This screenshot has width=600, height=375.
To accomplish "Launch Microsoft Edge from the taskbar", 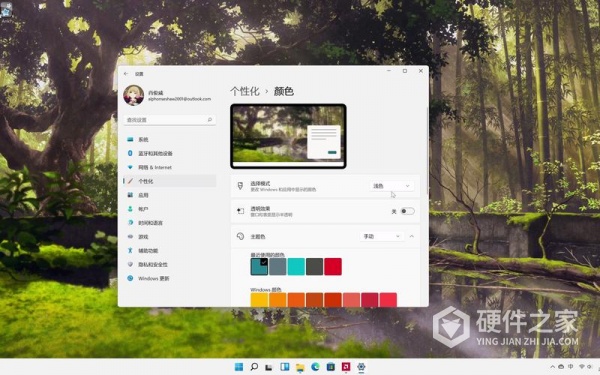I will [x=315, y=367].
